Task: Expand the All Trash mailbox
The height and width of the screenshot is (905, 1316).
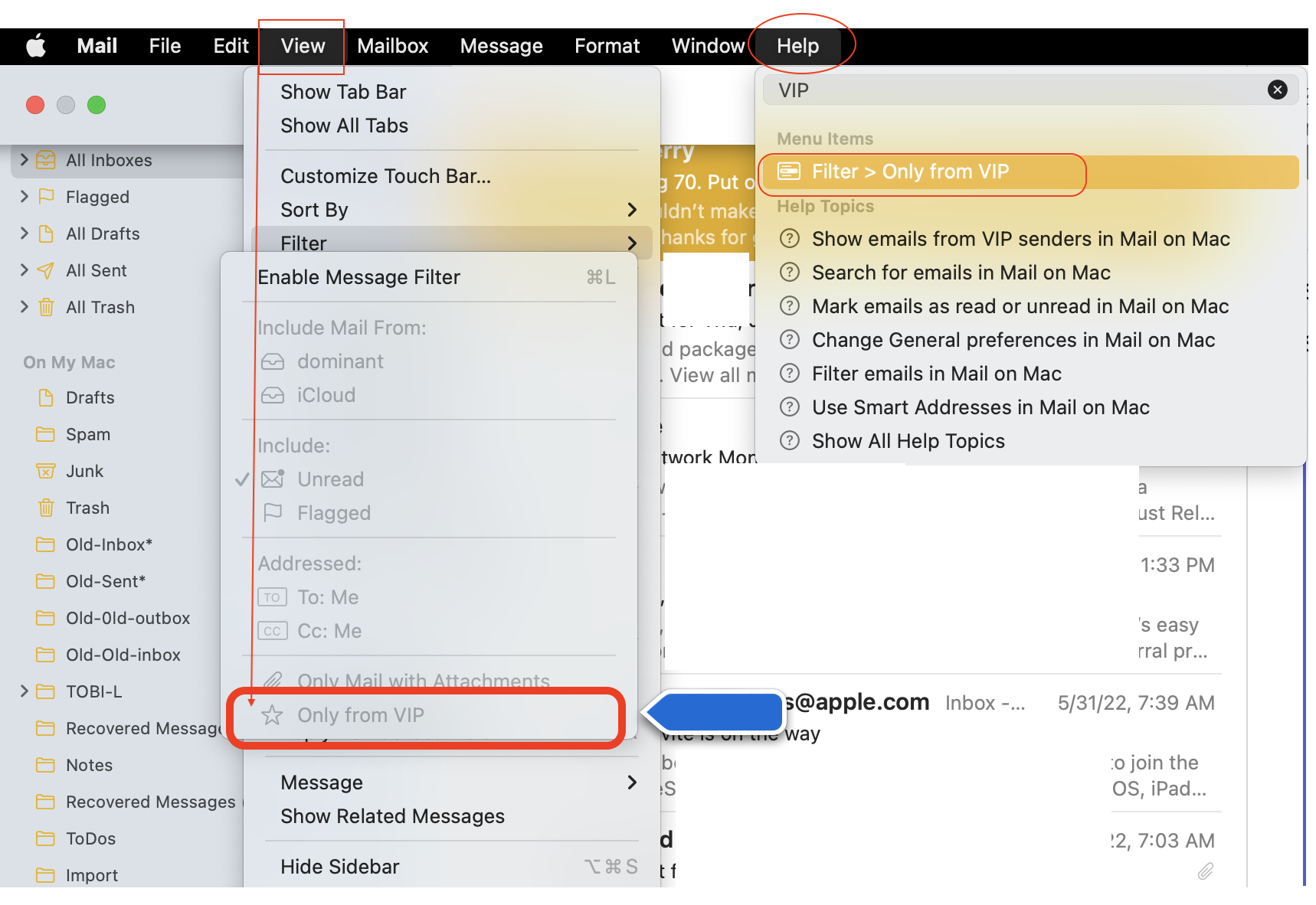Action: (x=24, y=306)
